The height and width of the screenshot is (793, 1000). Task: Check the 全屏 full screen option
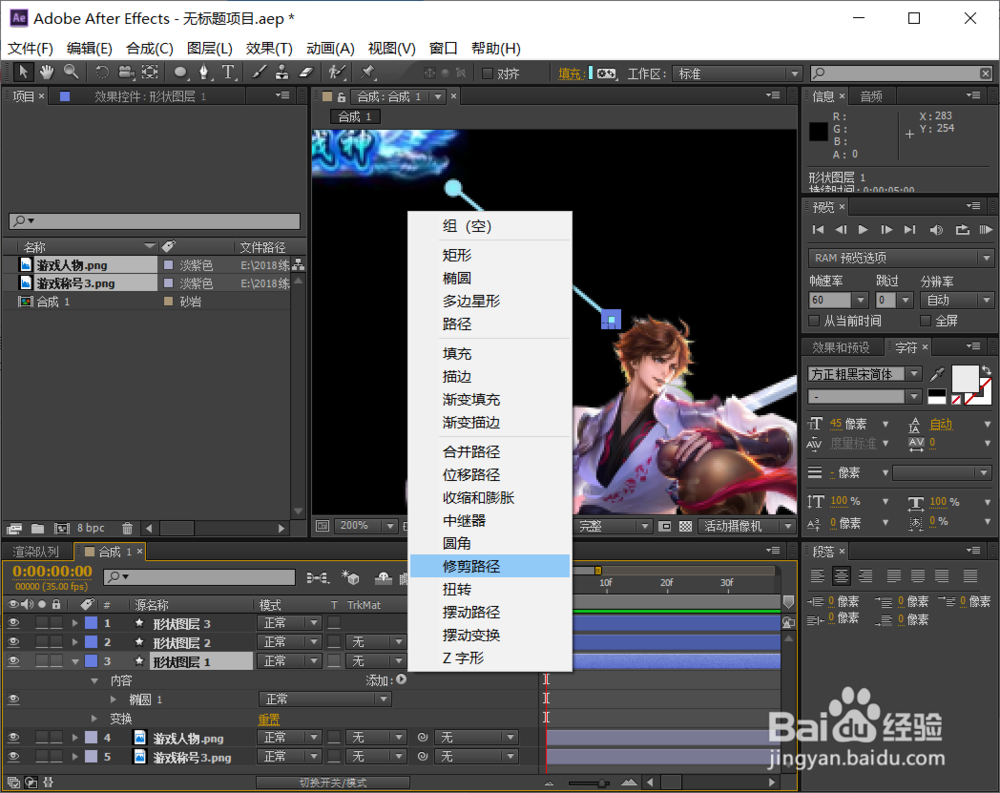click(x=925, y=320)
